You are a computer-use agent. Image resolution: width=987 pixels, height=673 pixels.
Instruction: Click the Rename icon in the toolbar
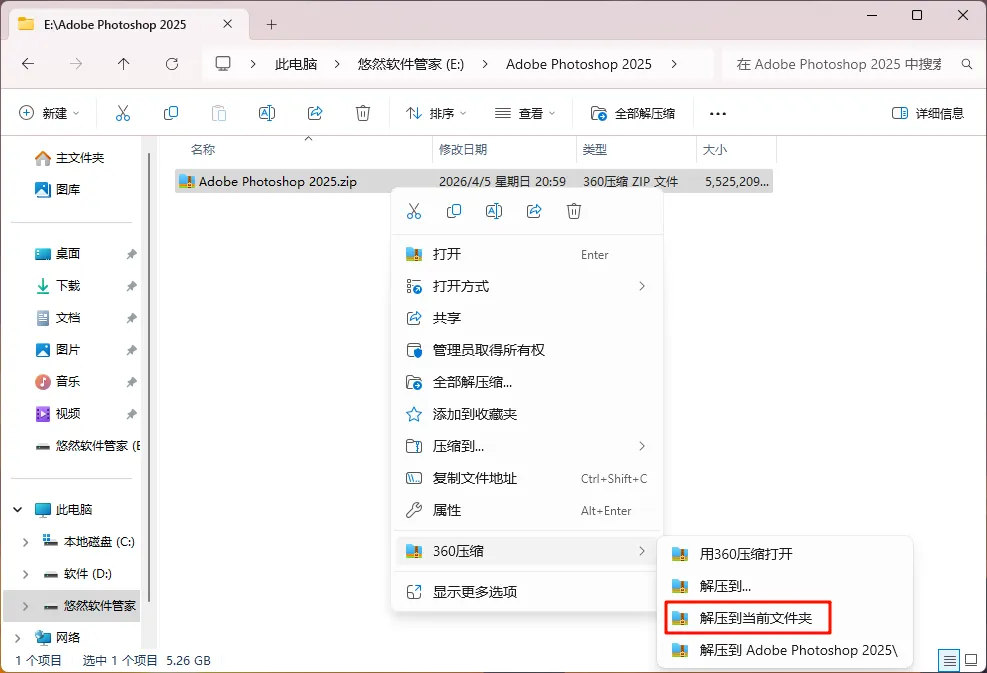point(267,113)
